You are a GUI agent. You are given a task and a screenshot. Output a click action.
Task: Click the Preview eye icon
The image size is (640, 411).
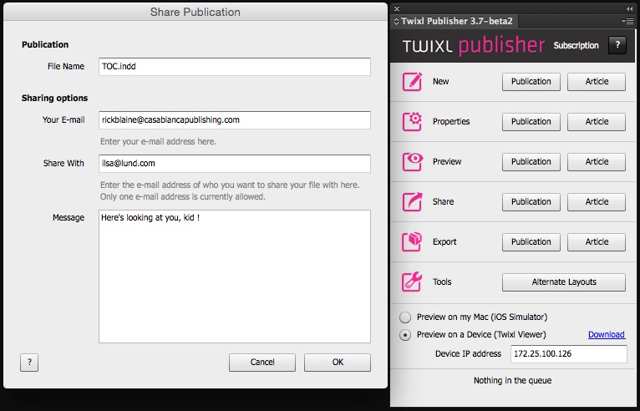tap(412, 161)
